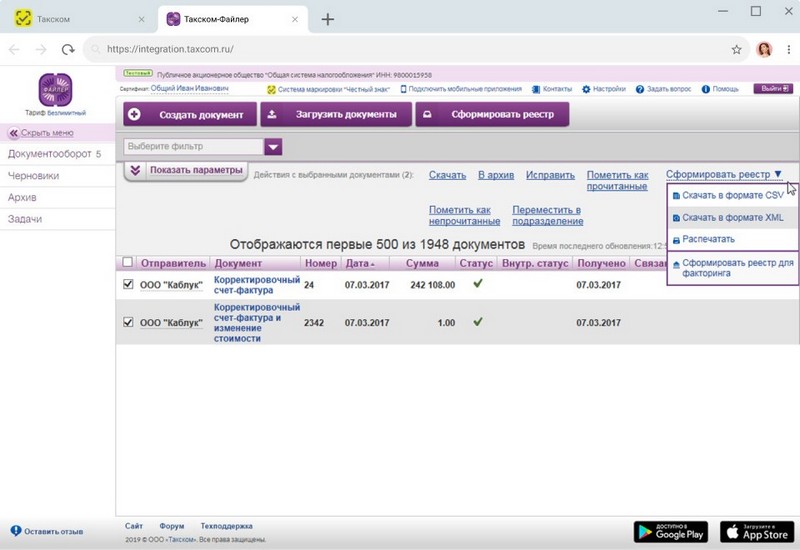Uncheck the document number 24 row checkbox
The width and height of the screenshot is (800, 550).
tap(127, 284)
